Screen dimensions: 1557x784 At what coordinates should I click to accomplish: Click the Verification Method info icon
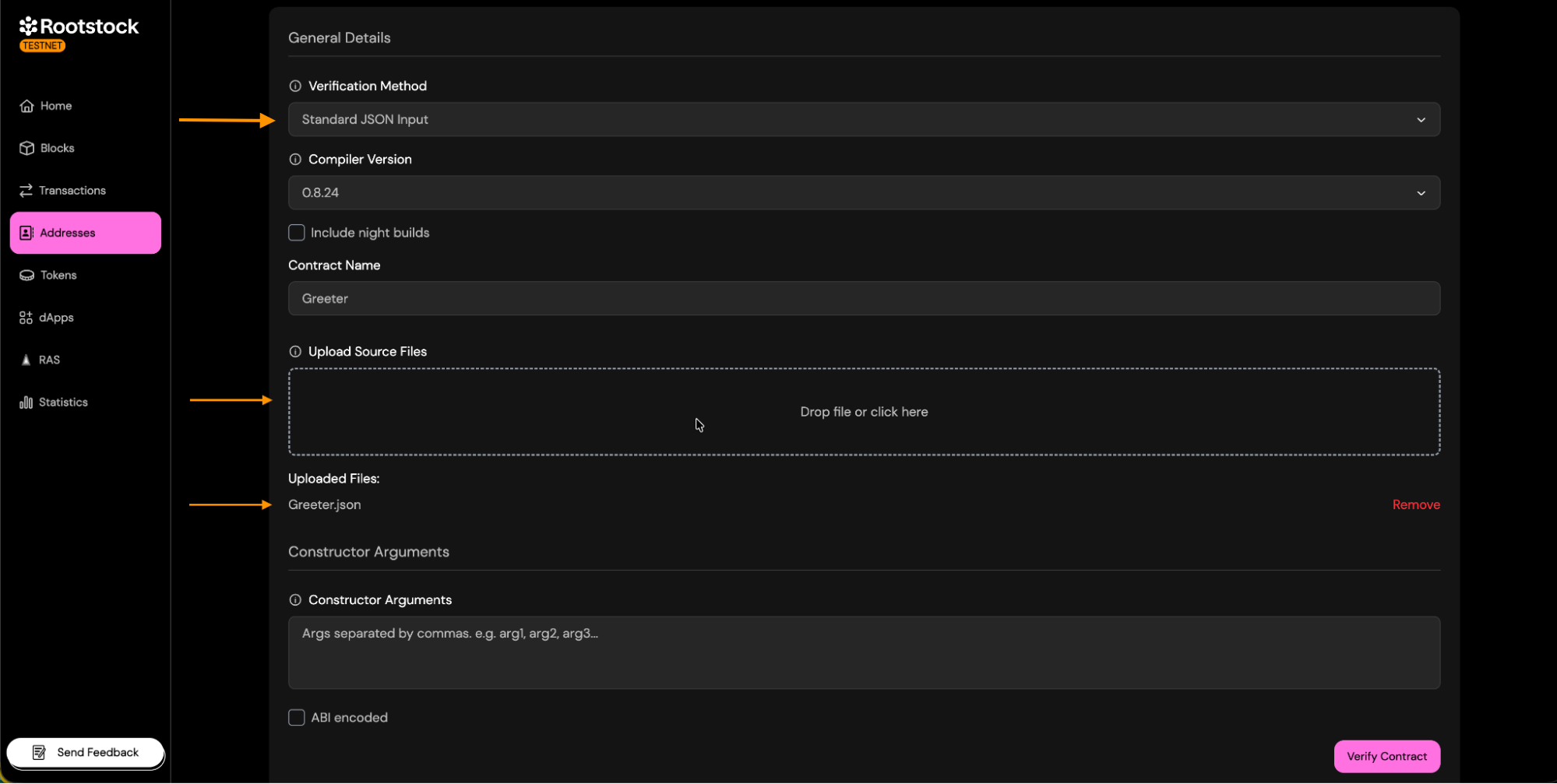[x=295, y=86]
